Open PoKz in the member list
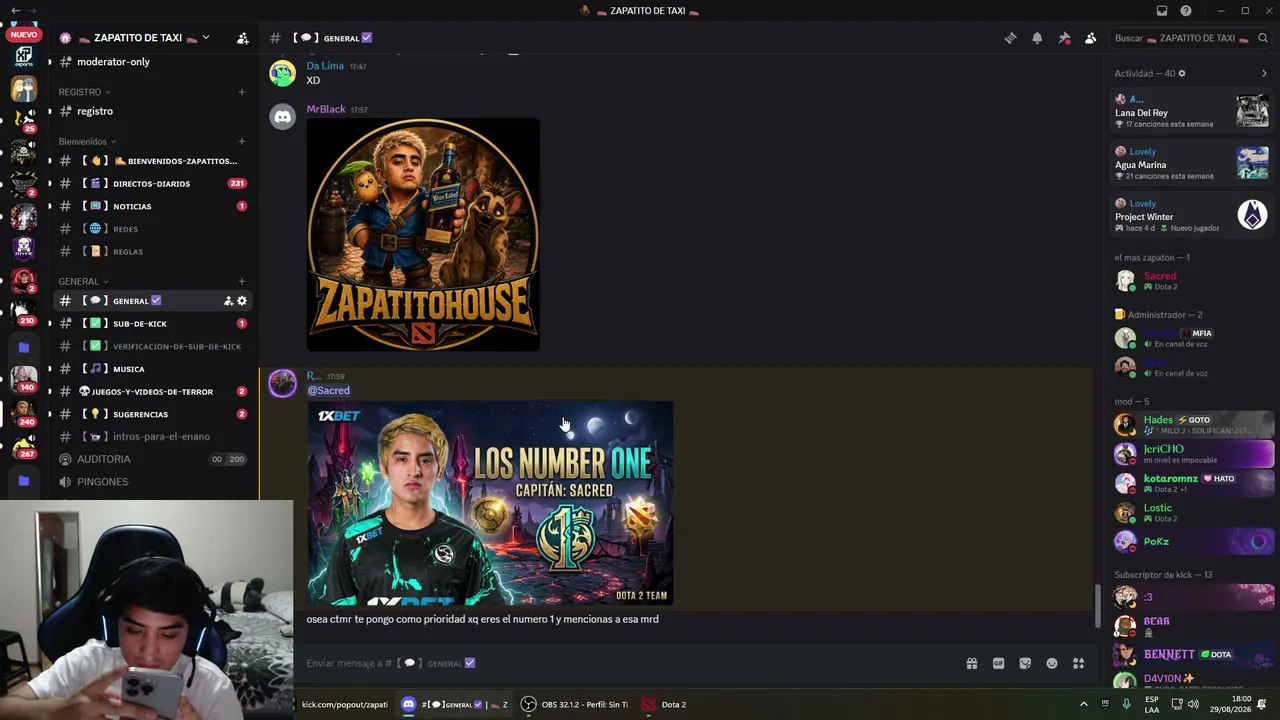This screenshot has height=720, width=1280. pos(1191,542)
